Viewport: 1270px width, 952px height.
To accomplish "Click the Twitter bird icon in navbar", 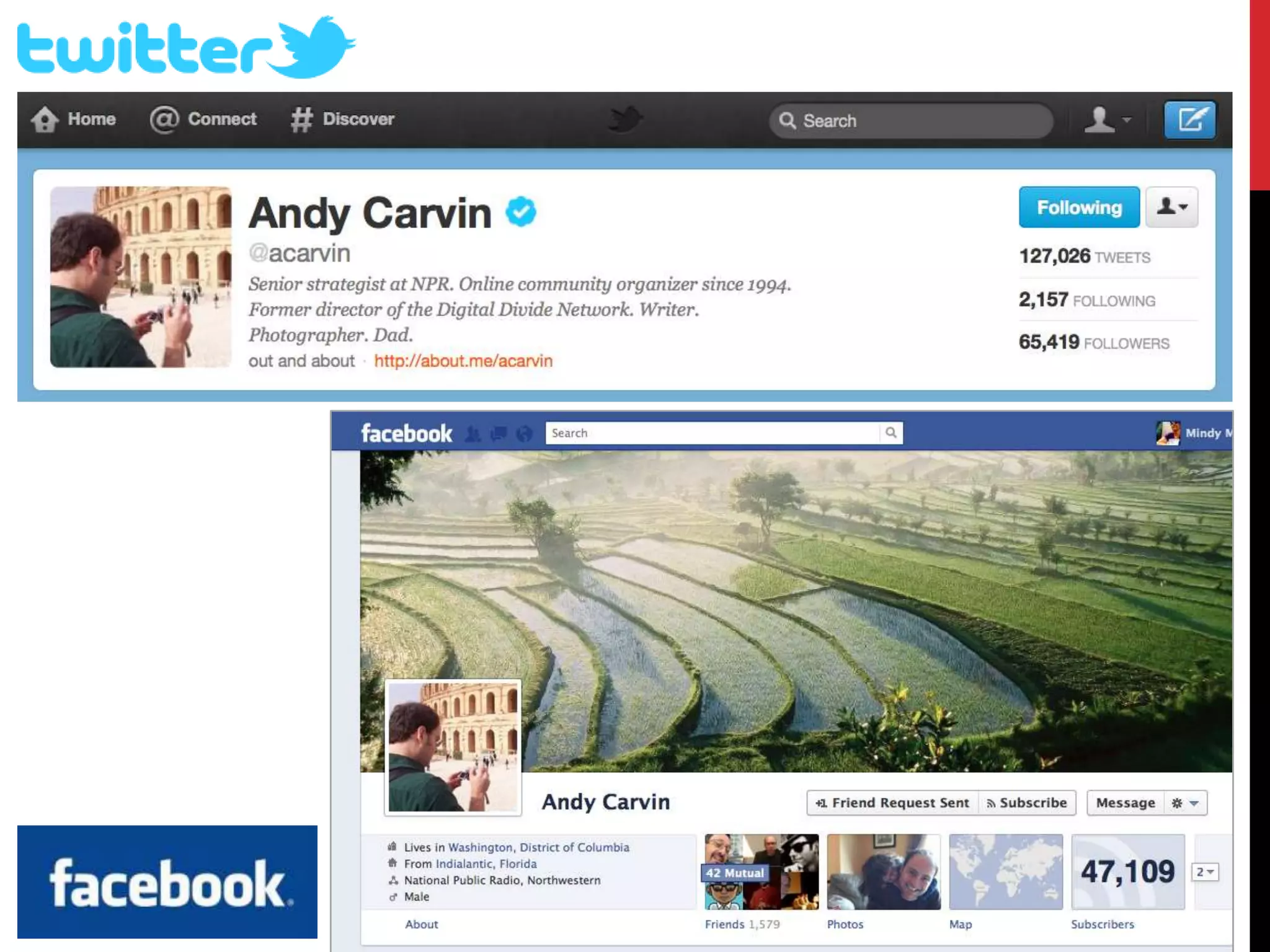I will (x=624, y=119).
